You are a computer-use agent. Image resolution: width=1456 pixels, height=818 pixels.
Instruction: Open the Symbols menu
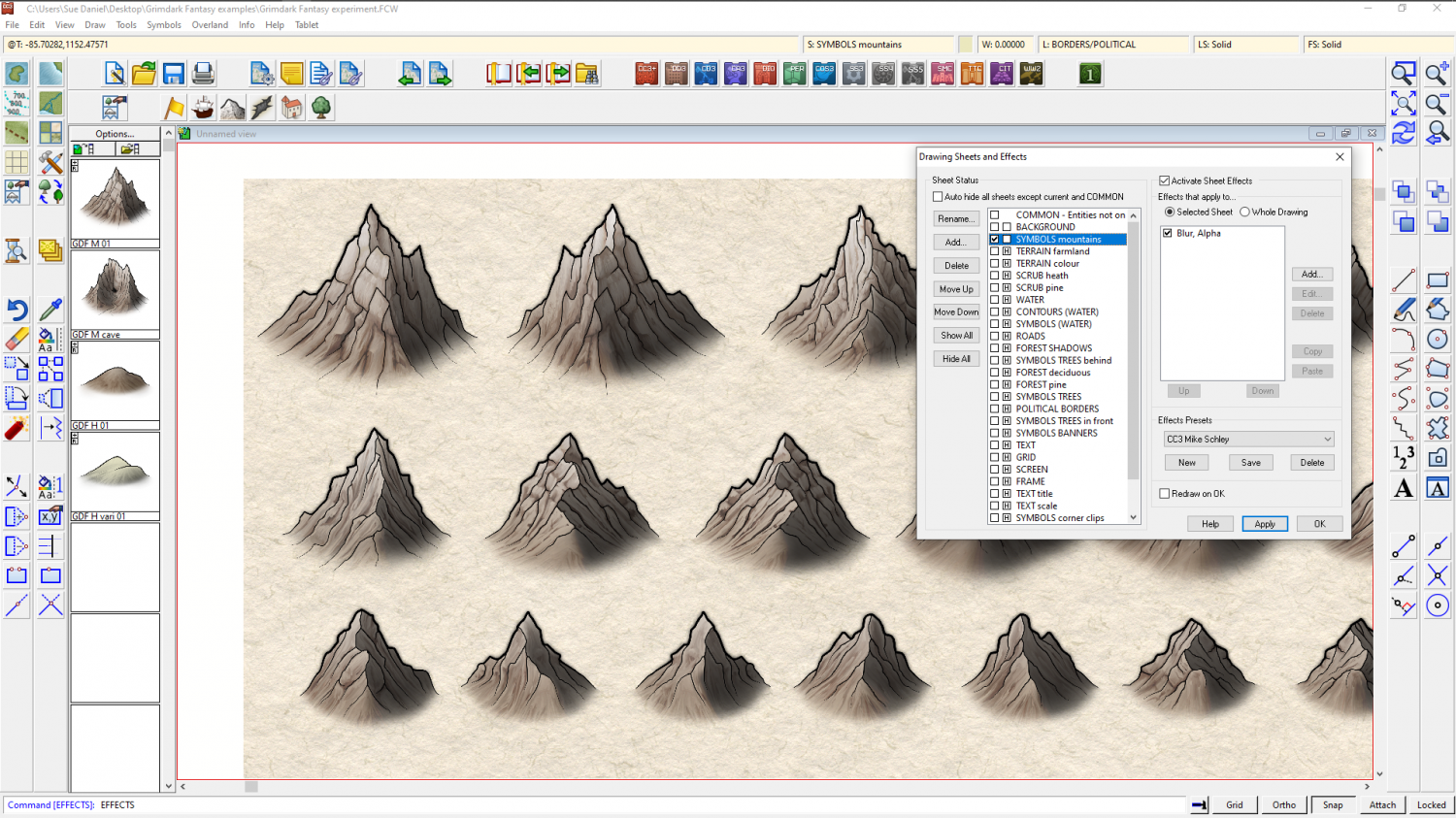pos(164,25)
